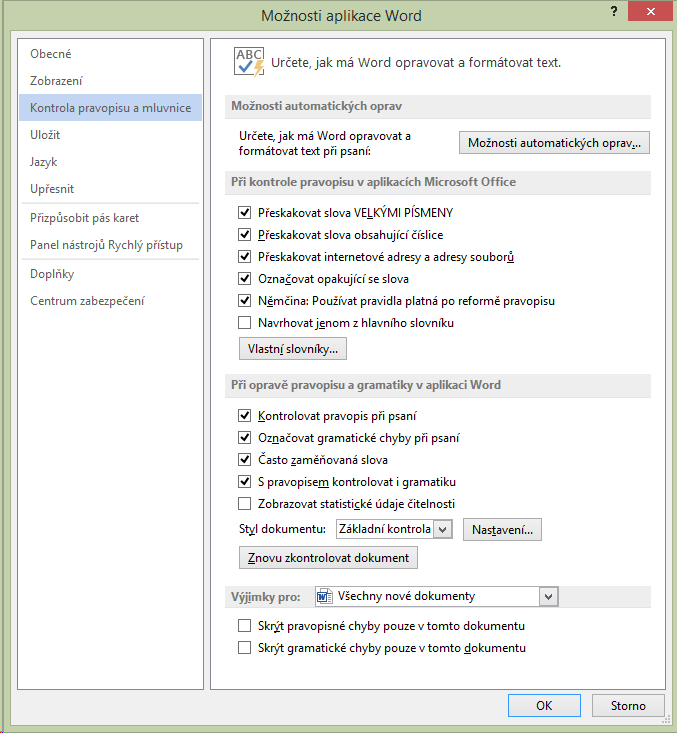The width and height of the screenshot is (677, 733).
Task: Go to the Uložit category
Action: point(110,135)
